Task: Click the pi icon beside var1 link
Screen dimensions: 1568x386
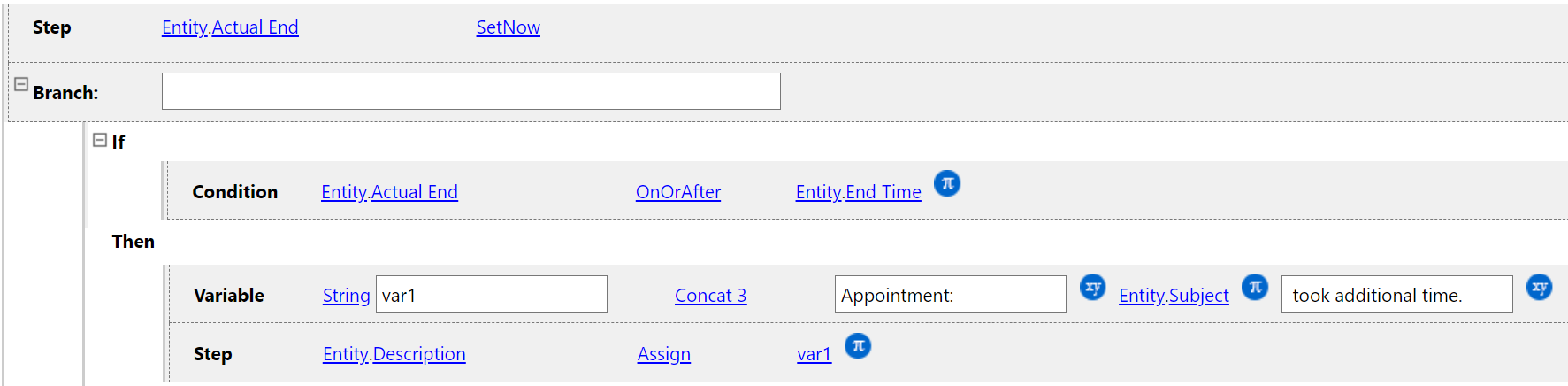Action: 857,345
